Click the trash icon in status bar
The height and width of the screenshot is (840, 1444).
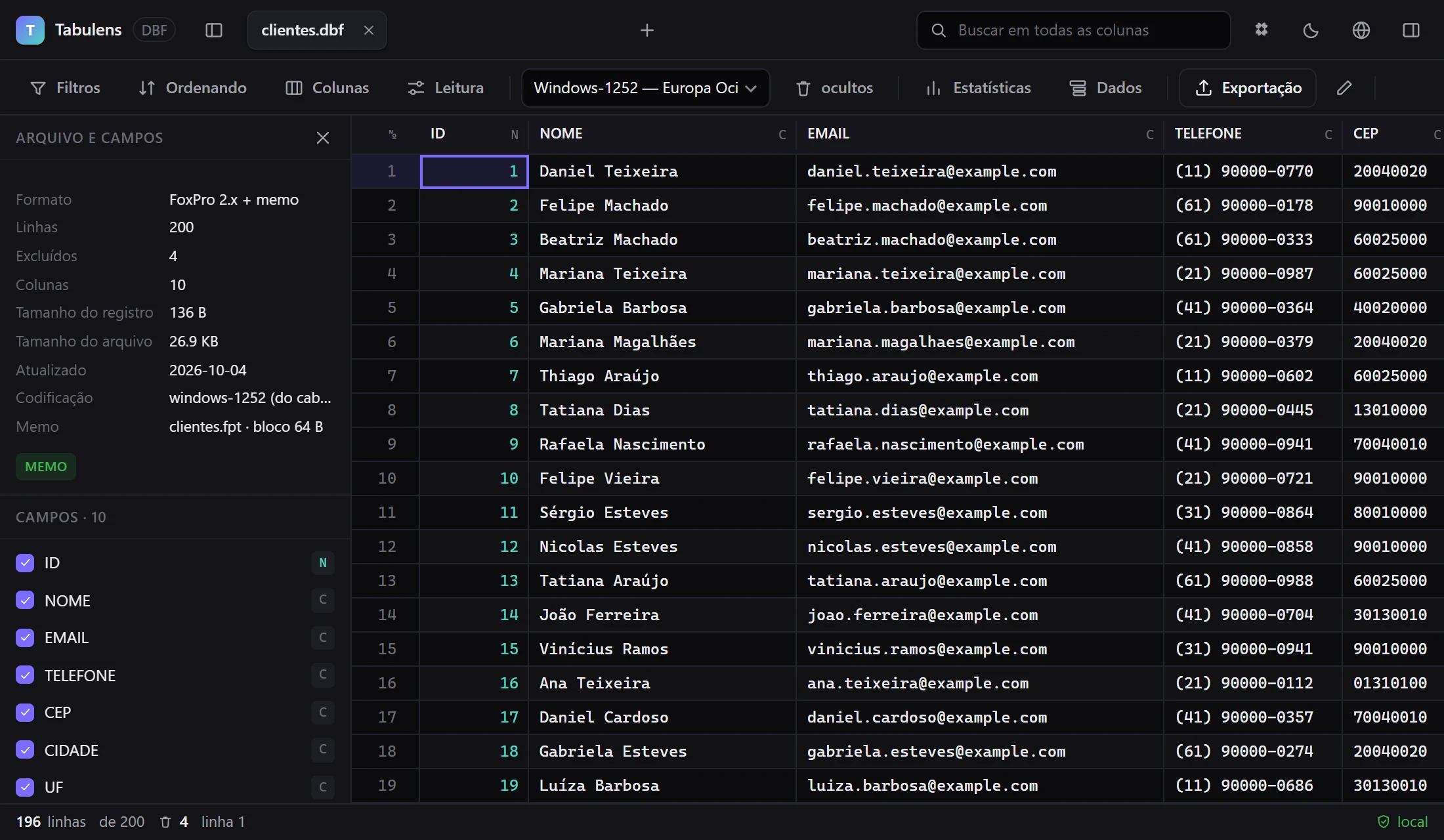tap(165, 822)
